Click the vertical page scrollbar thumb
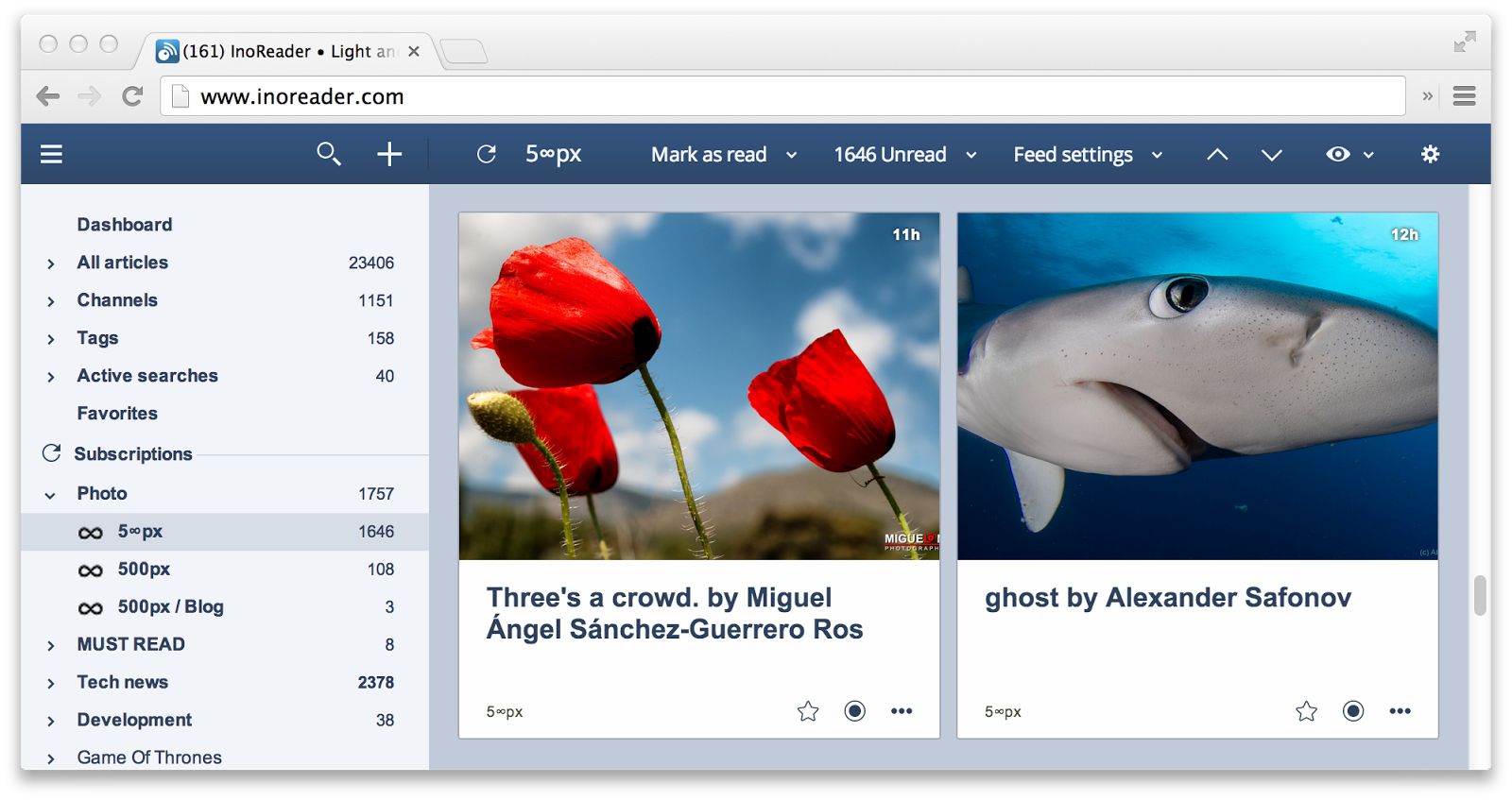This screenshot has width=1512, height=800. [1480, 595]
